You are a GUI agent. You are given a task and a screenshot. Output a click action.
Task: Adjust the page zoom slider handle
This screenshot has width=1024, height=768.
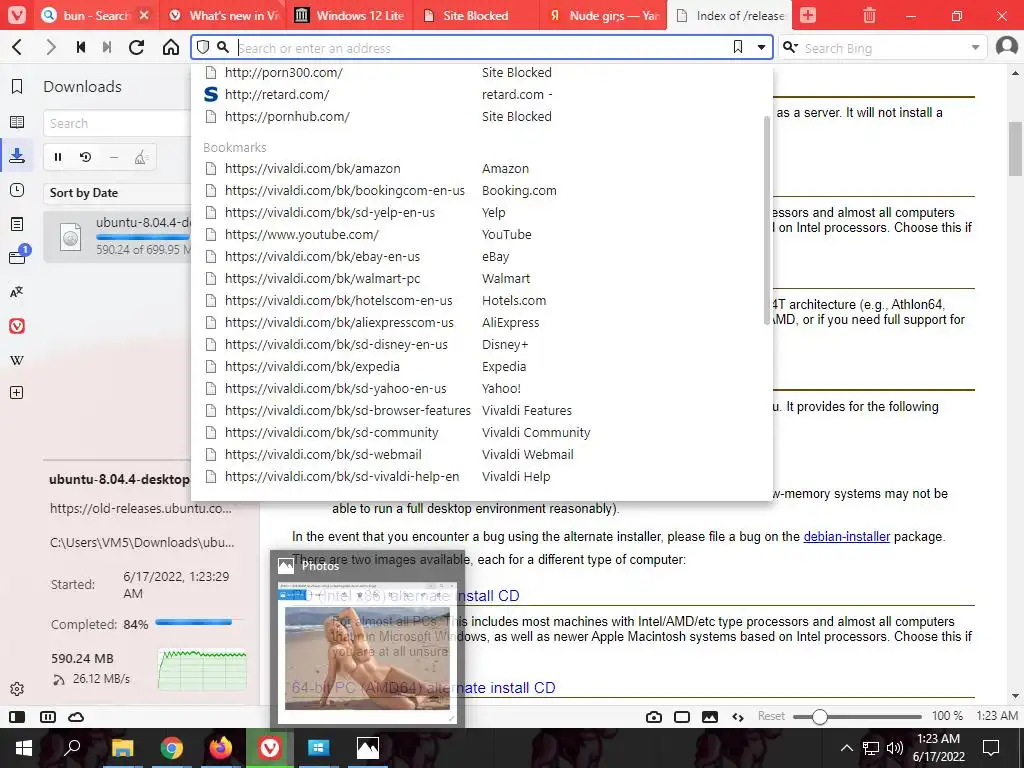tap(819, 717)
